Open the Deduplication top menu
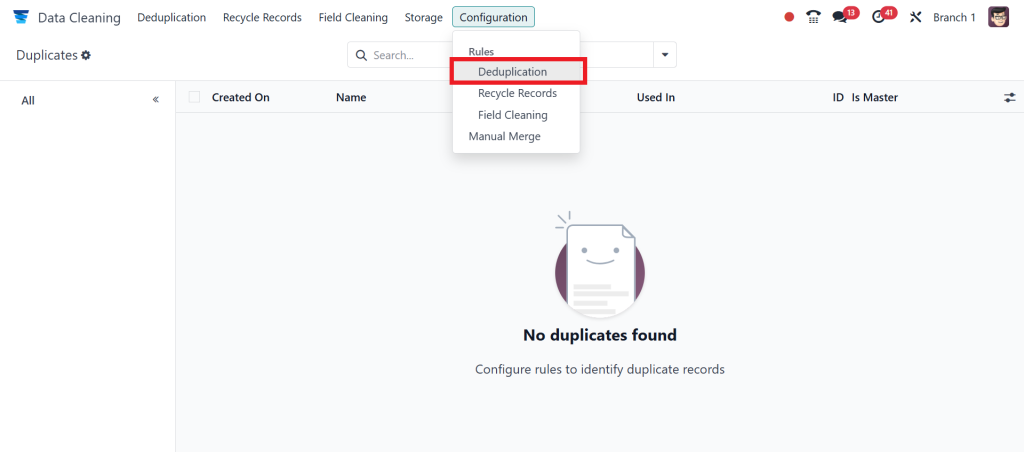This screenshot has height=452, width=1024. click(172, 18)
